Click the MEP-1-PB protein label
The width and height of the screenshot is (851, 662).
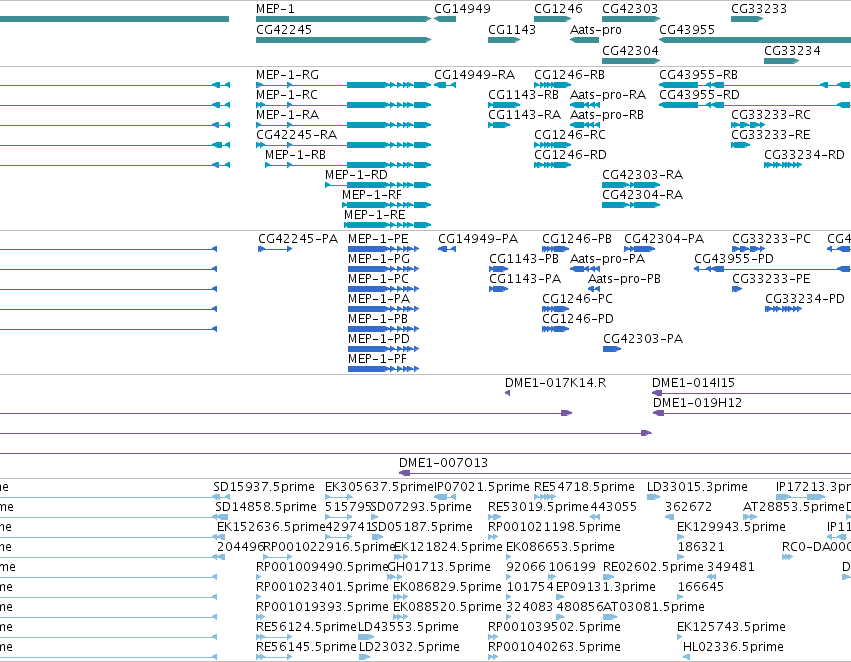378,319
